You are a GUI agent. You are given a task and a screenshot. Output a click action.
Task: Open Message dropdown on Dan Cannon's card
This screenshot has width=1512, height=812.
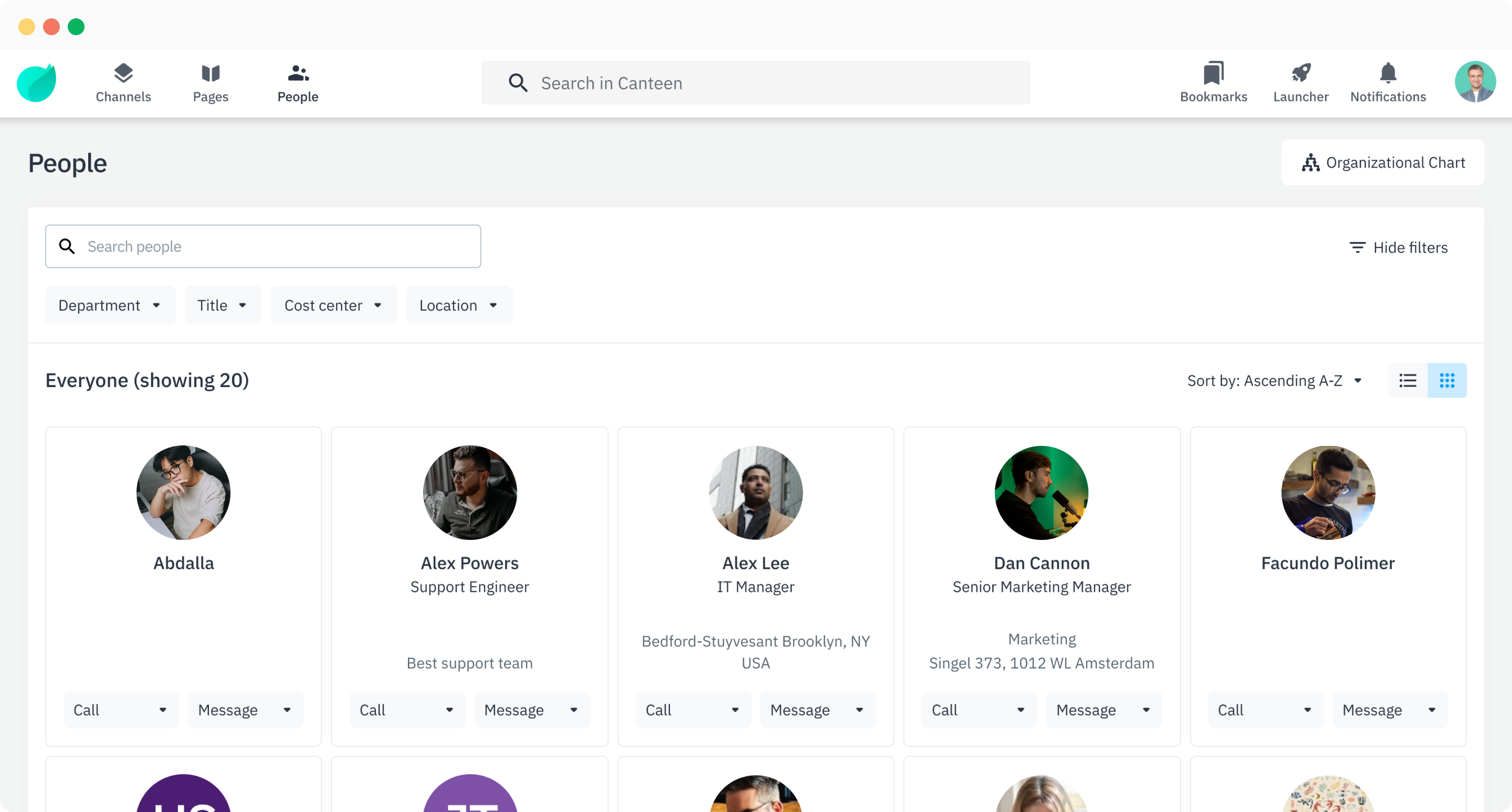[x=1104, y=710]
